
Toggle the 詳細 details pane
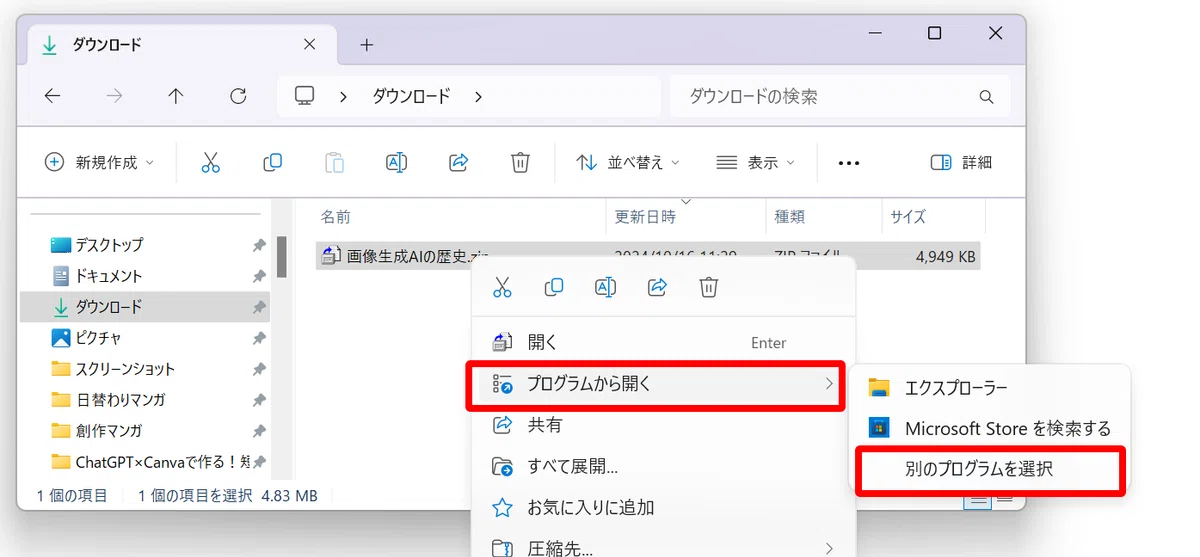click(x=960, y=162)
